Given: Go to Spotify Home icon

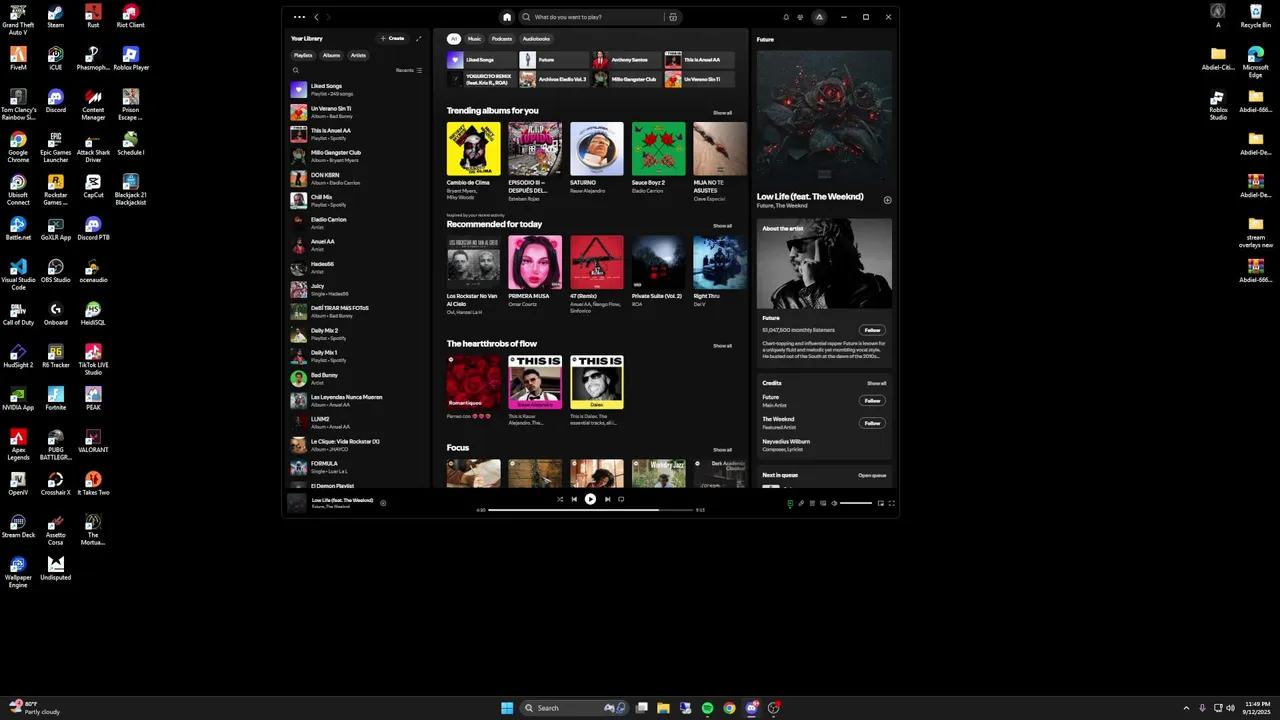Looking at the screenshot, I should pyautogui.click(x=507, y=17).
